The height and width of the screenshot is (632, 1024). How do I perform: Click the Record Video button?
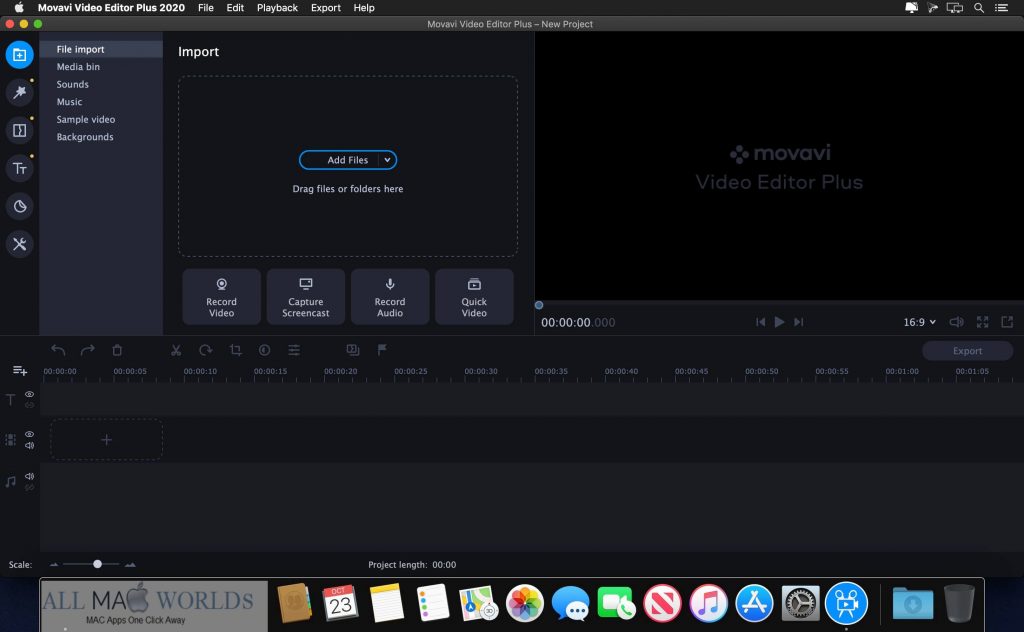[x=221, y=297]
